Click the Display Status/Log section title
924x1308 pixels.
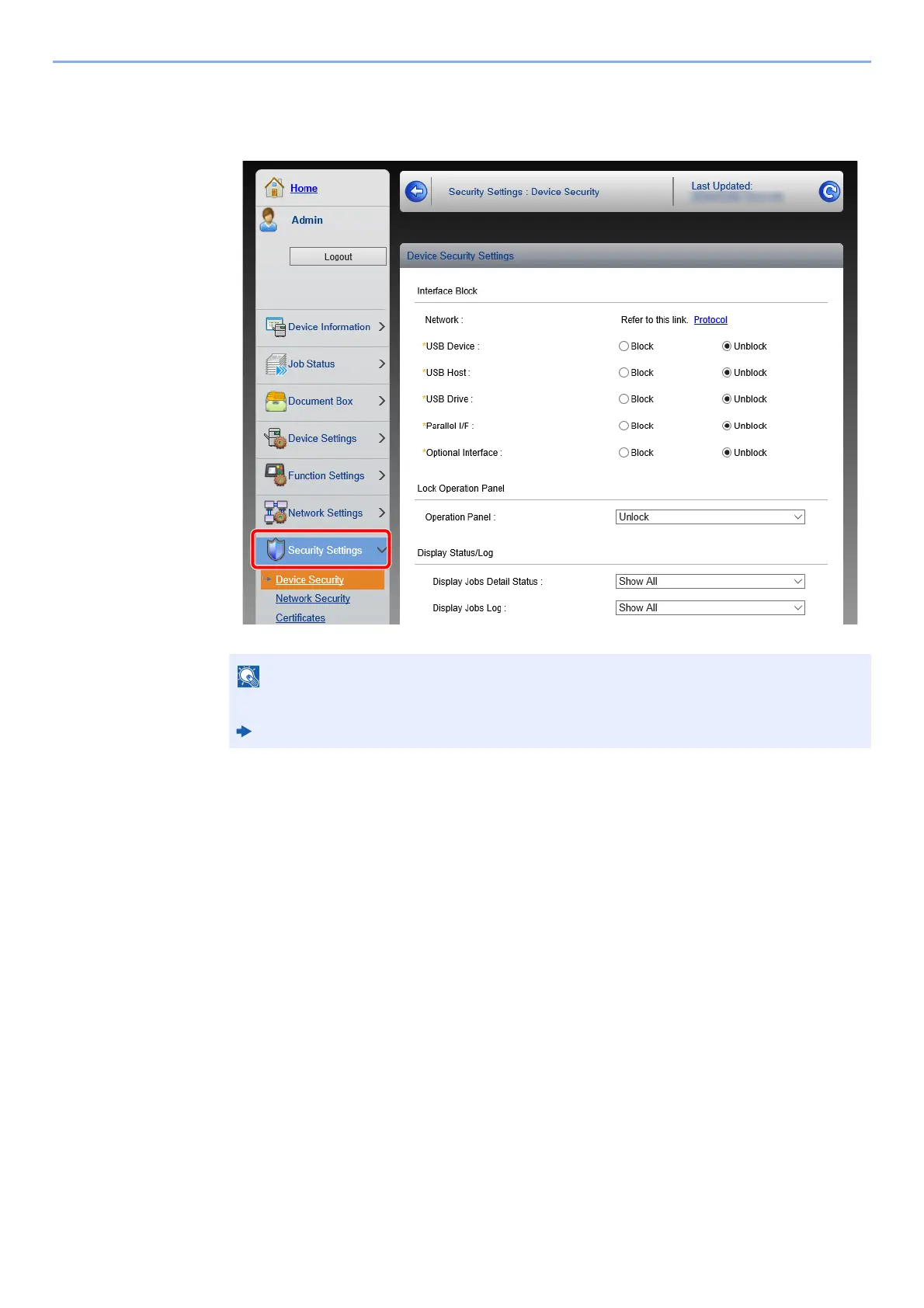pos(455,553)
